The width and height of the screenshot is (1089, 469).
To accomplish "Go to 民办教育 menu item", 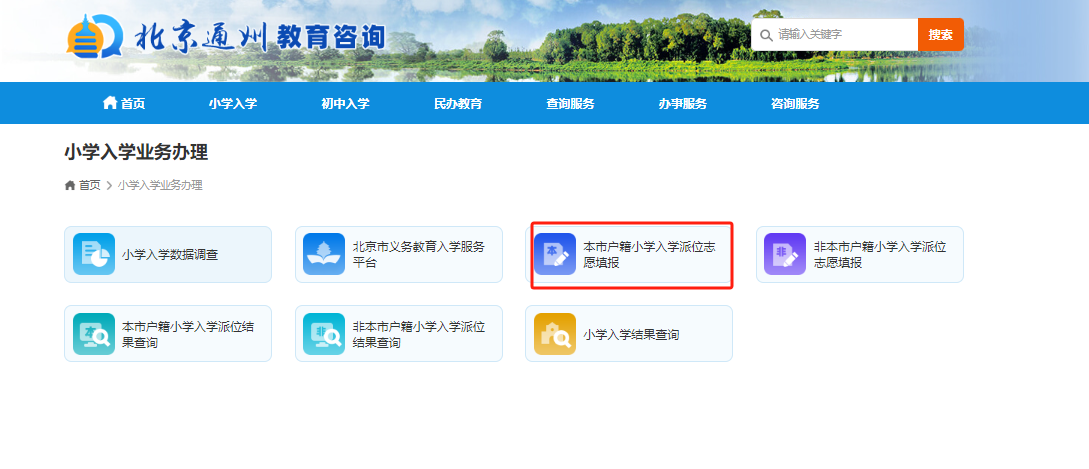I will [458, 104].
